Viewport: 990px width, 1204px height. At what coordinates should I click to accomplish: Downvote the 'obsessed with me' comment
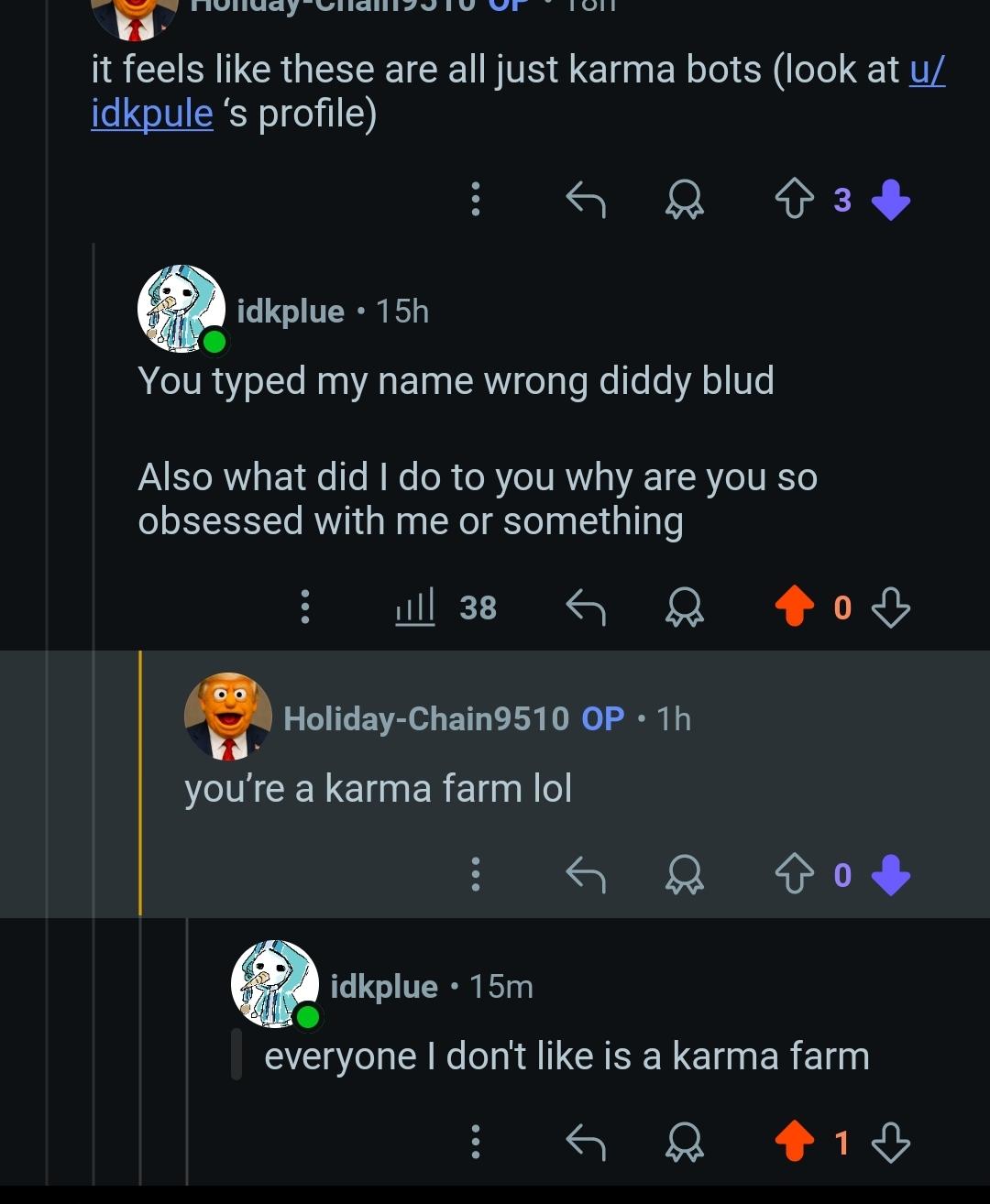point(890,607)
